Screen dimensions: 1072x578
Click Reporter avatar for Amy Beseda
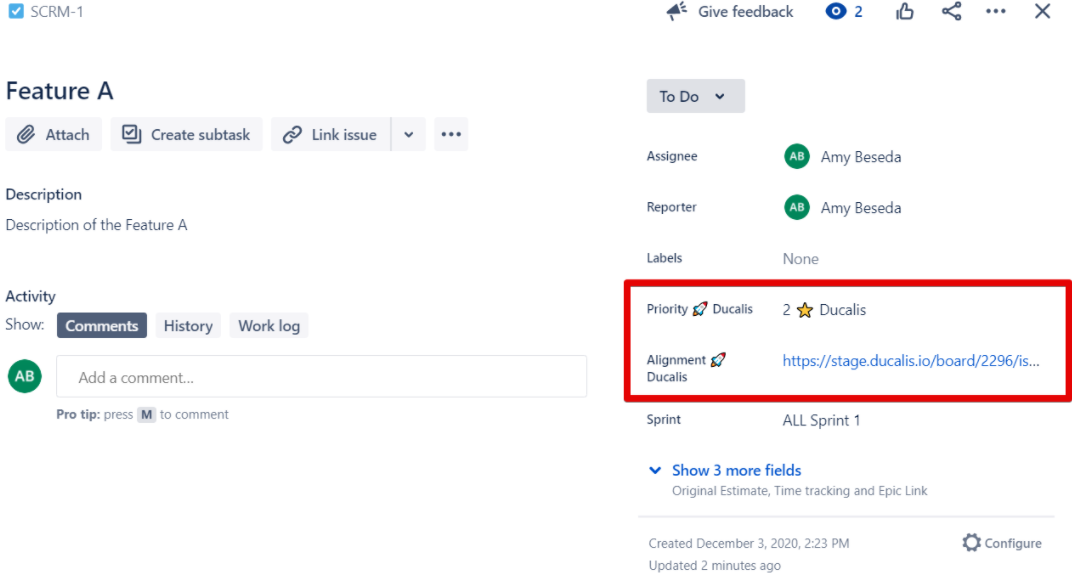797,208
